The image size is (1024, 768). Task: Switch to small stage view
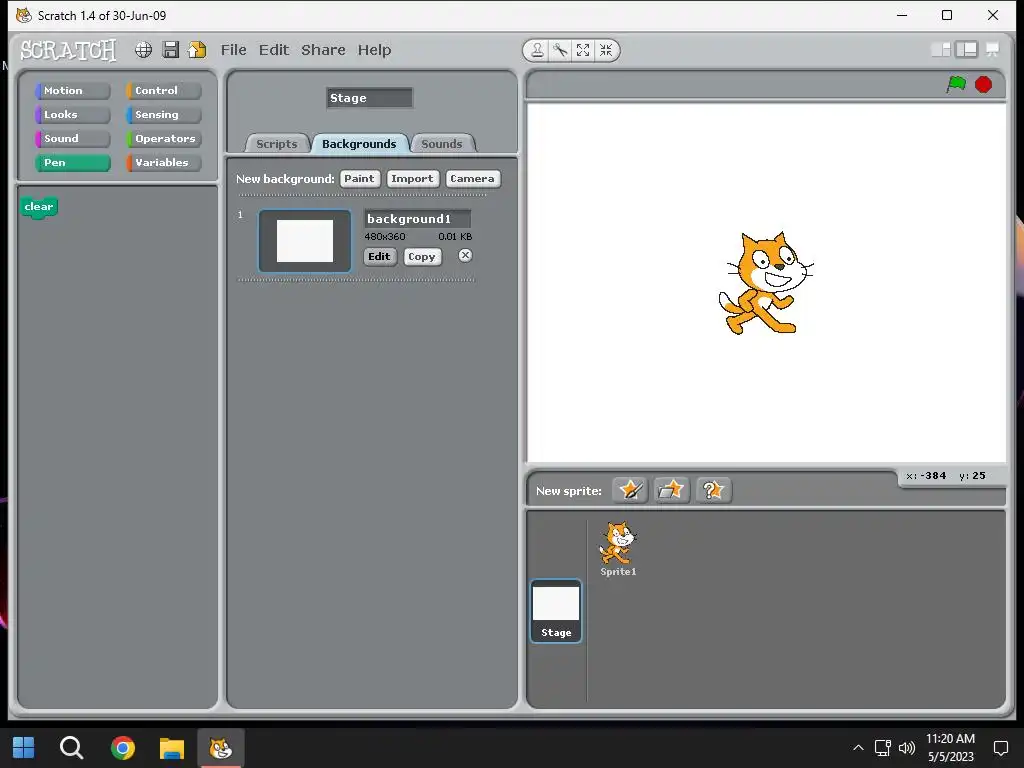coord(941,50)
